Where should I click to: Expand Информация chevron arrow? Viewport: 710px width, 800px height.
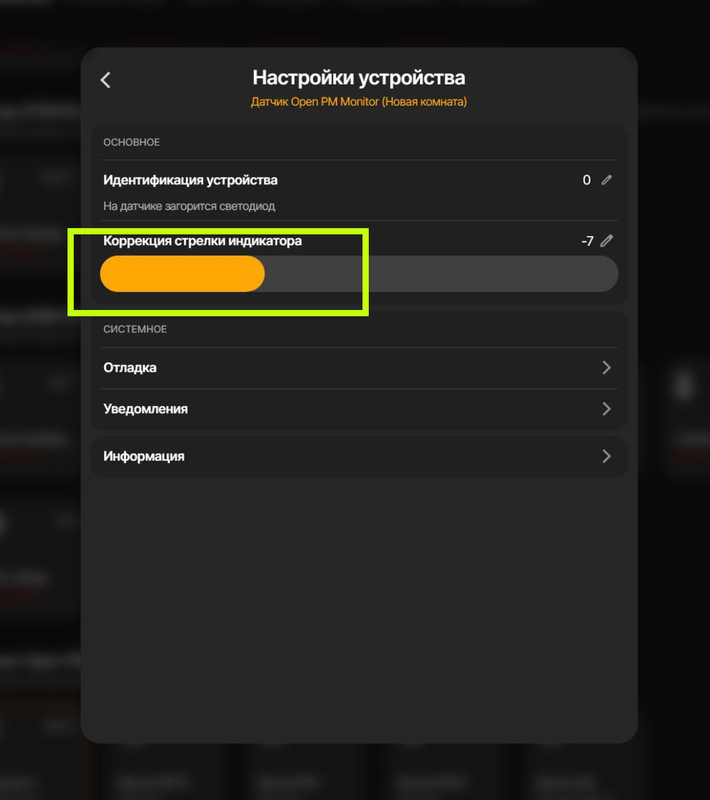[606, 456]
